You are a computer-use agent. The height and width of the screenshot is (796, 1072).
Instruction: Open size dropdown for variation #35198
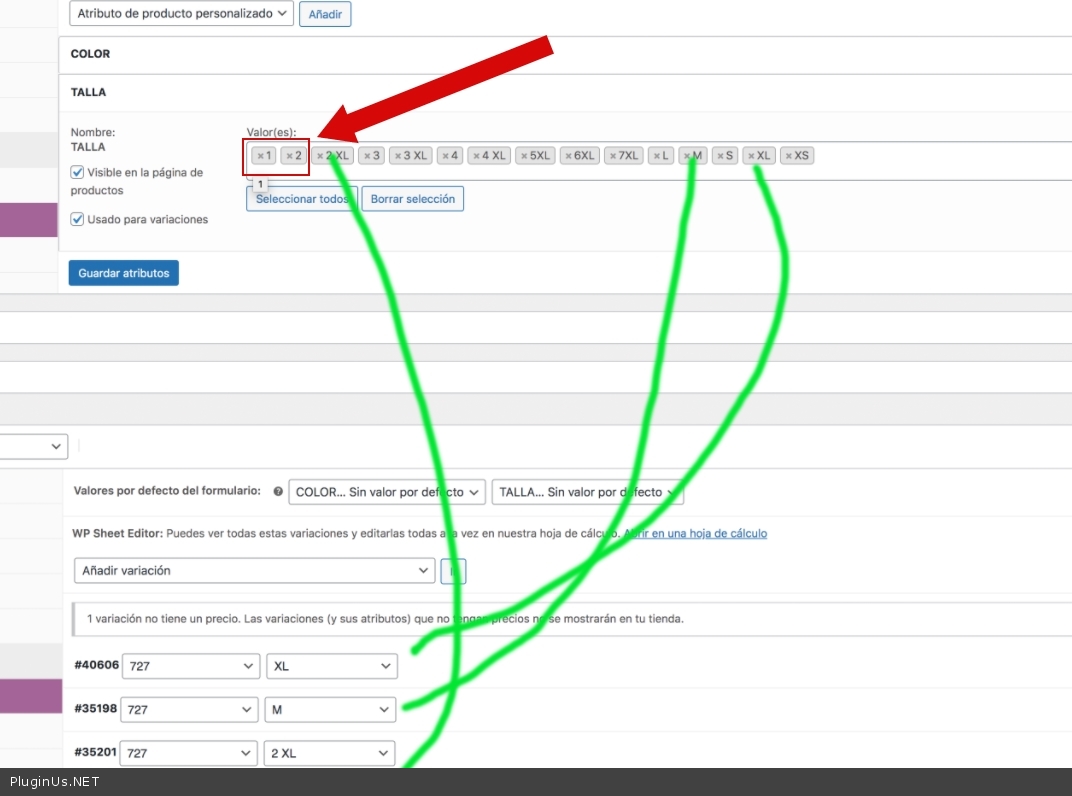[330, 709]
